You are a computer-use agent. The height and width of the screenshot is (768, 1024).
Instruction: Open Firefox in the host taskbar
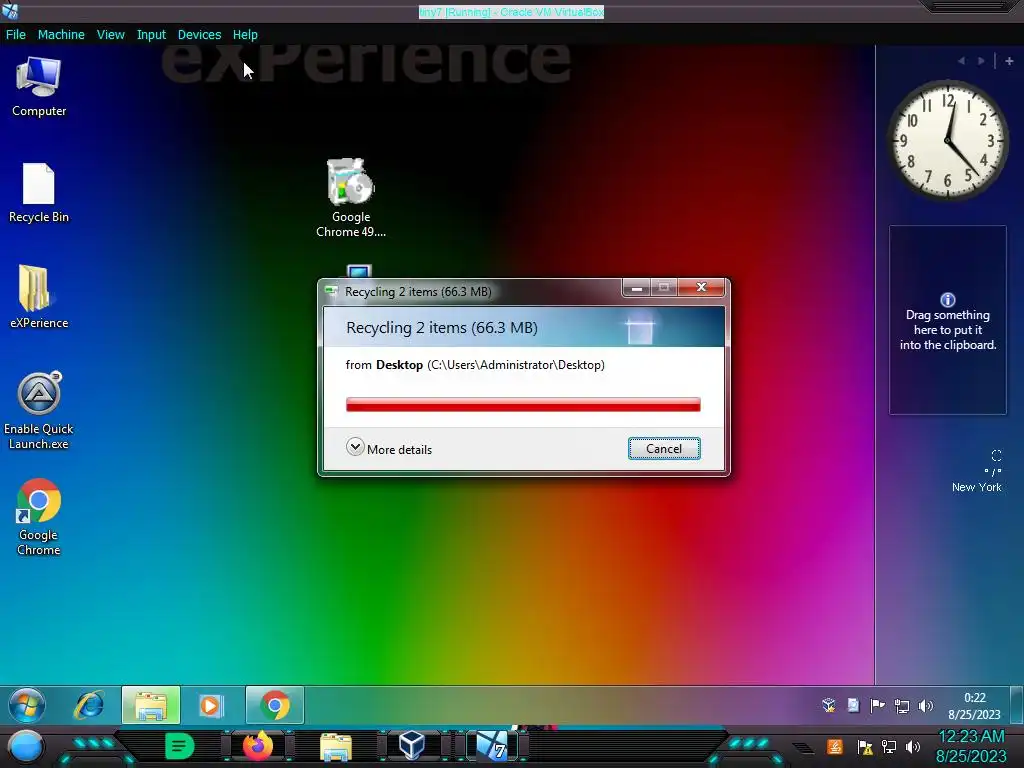pos(258,746)
